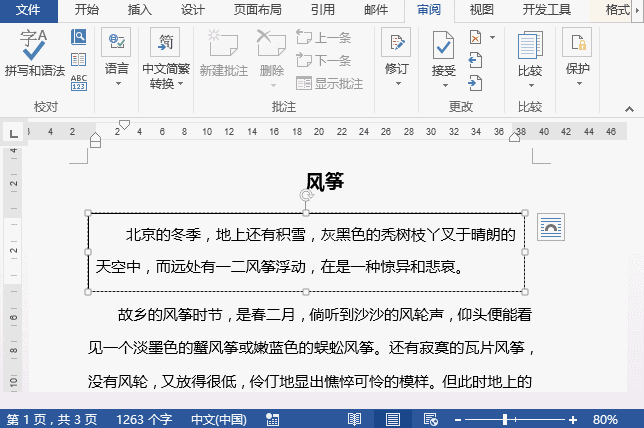Click the 修订 track changes icon
Screen dimensions: 644x428
(x=396, y=45)
